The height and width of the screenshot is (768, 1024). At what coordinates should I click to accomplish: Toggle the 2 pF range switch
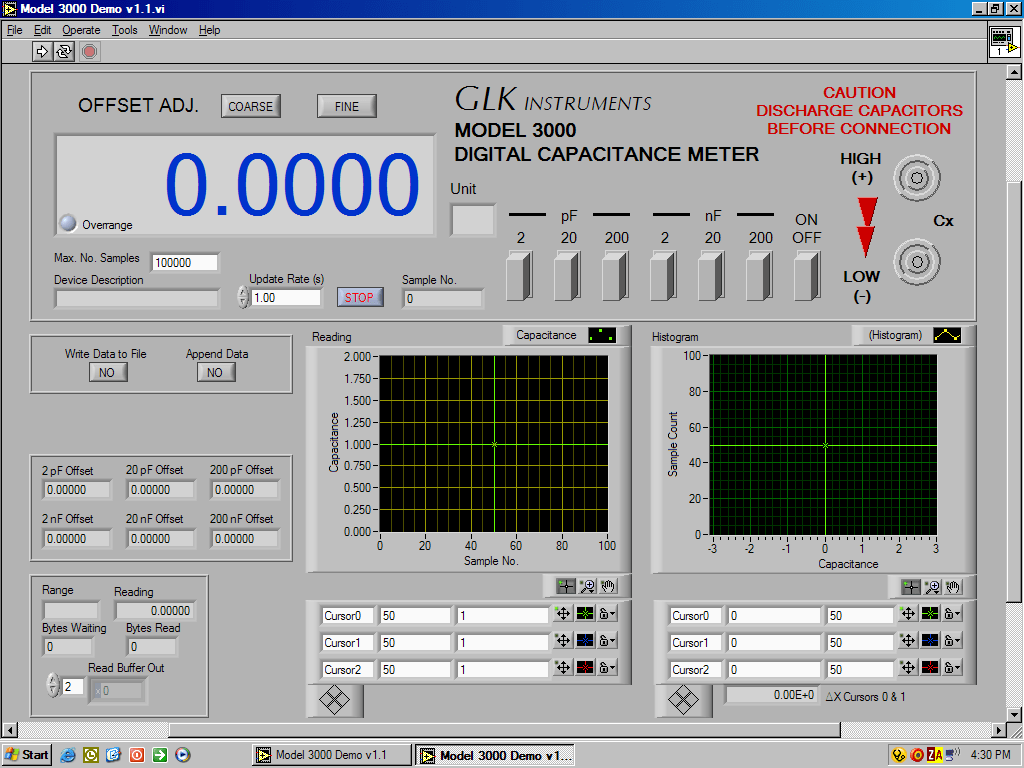pyautogui.click(x=519, y=276)
